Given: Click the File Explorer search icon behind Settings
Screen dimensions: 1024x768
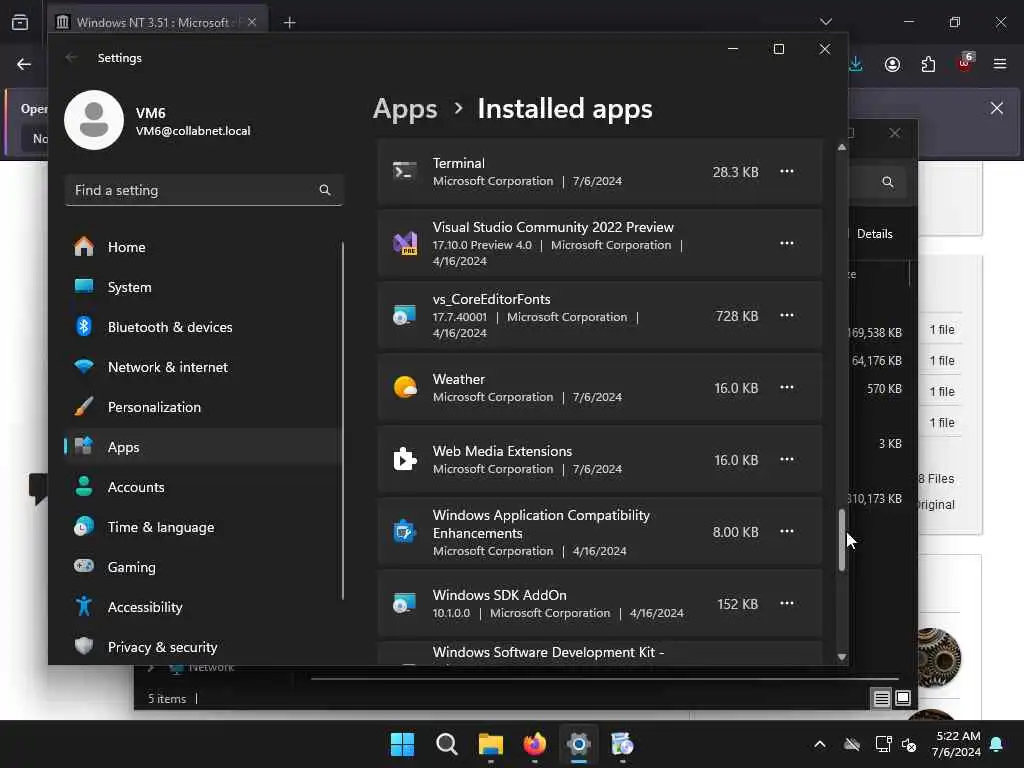Looking at the screenshot, I should tap(888, 182).
